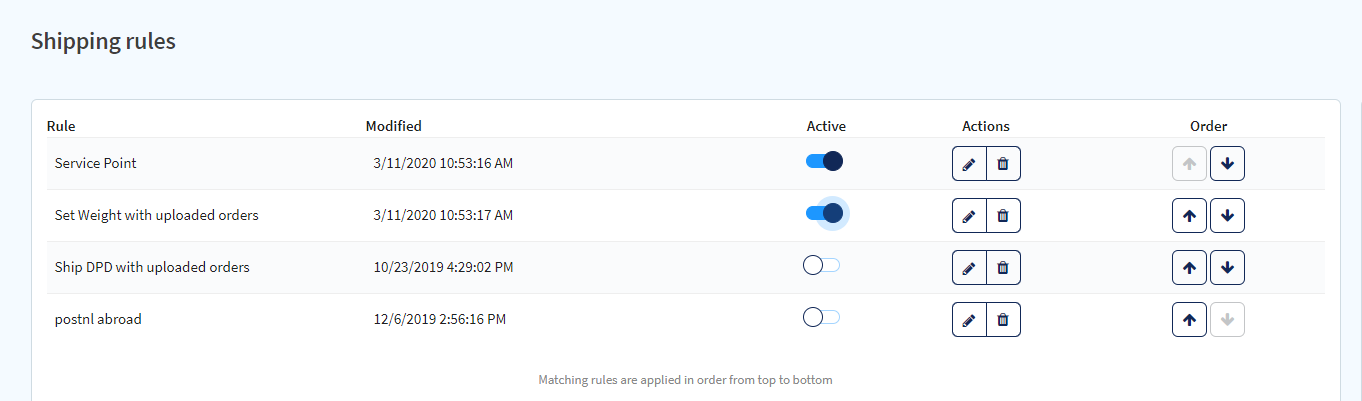The height and width of the screenshot is (401, 1362).
Task: Move Service Point rule down
Action: [x=1227, y=164]
